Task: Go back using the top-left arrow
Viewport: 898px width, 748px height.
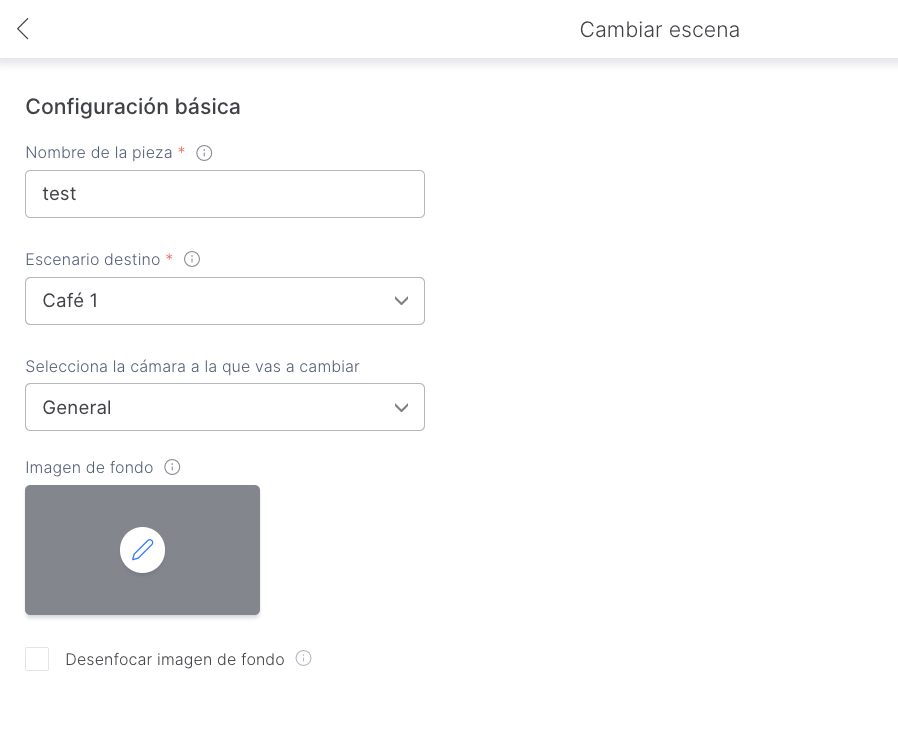Action: [23, 29]
